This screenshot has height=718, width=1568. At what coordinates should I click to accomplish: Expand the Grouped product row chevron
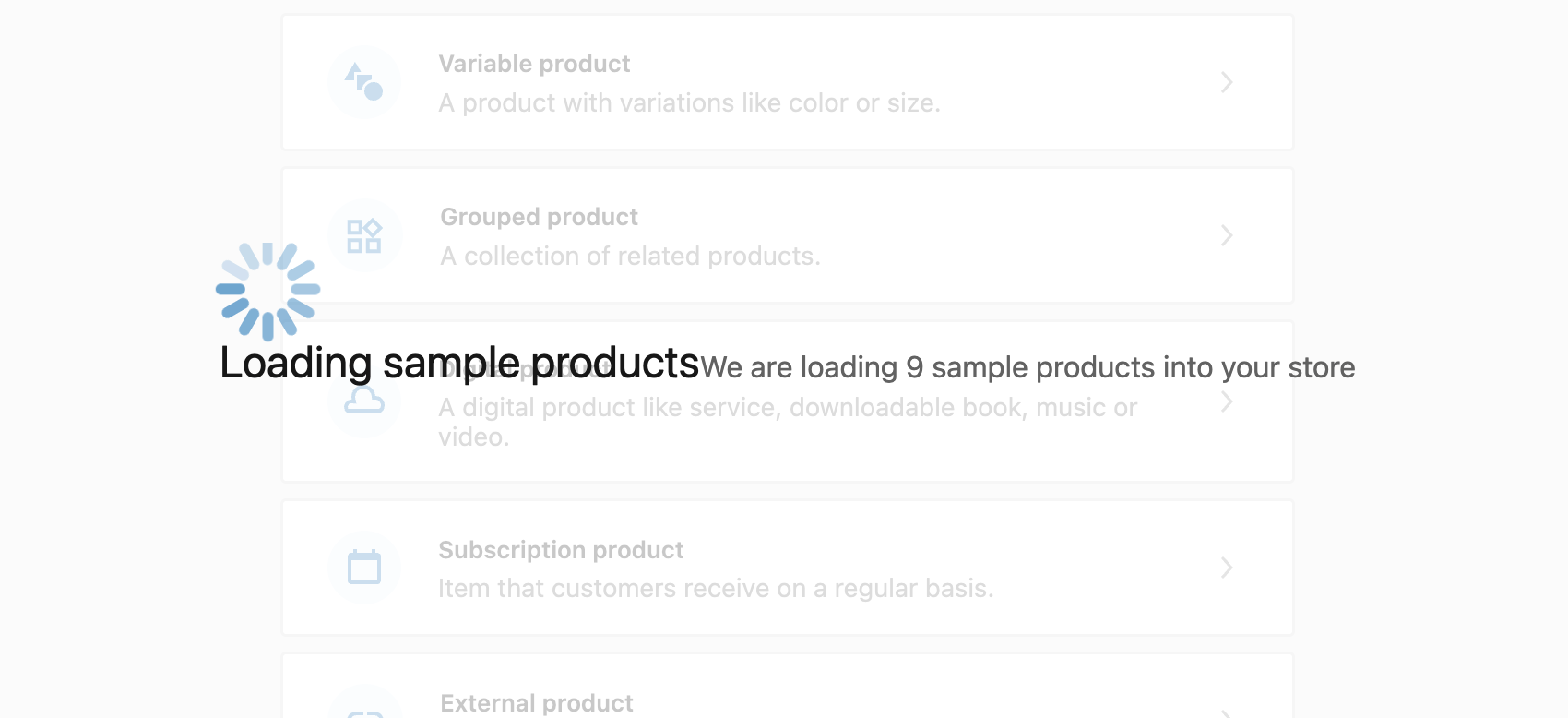(x=1227, y=235)
